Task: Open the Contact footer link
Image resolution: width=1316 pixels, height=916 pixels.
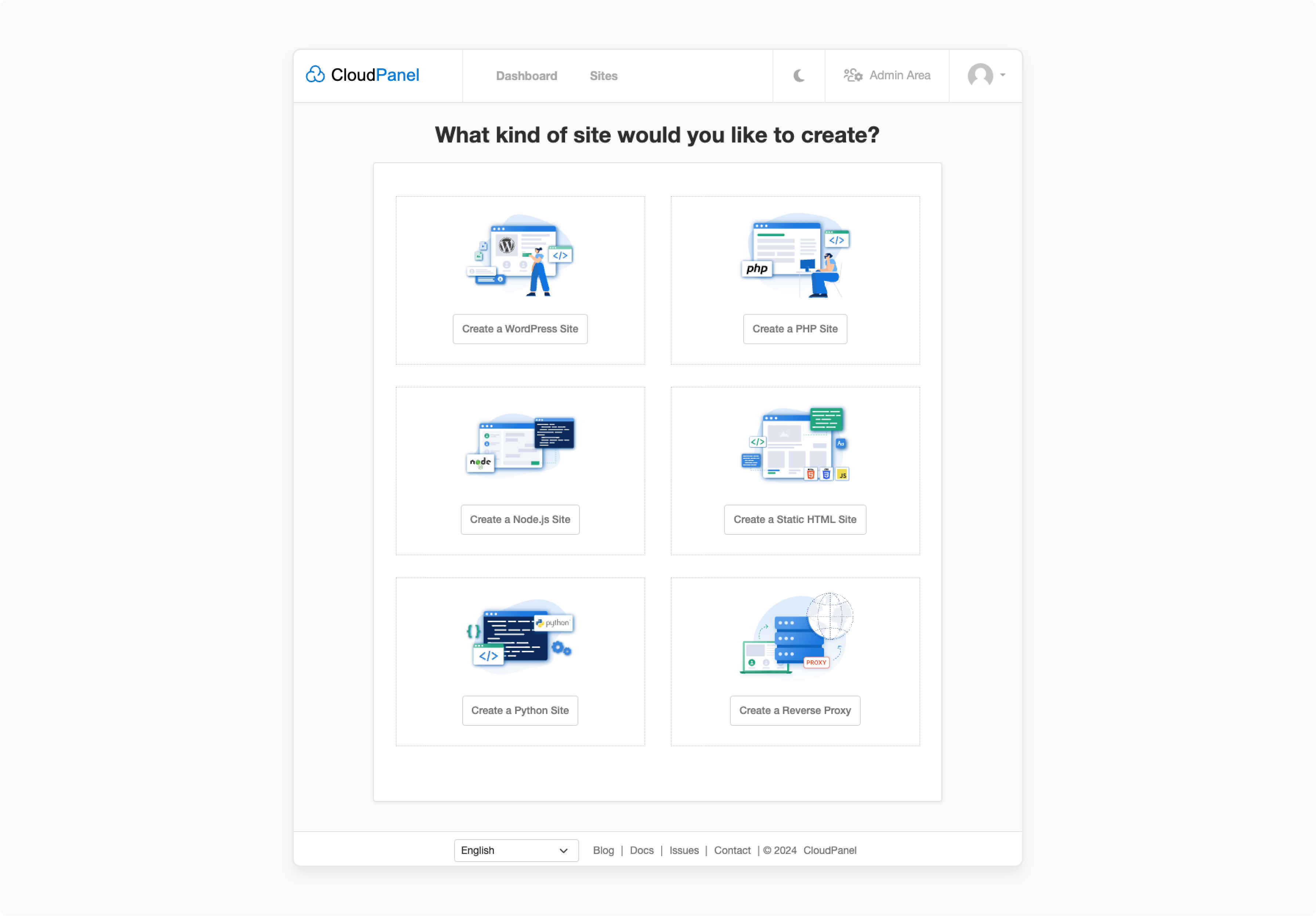Action: [x=732, y=850]
